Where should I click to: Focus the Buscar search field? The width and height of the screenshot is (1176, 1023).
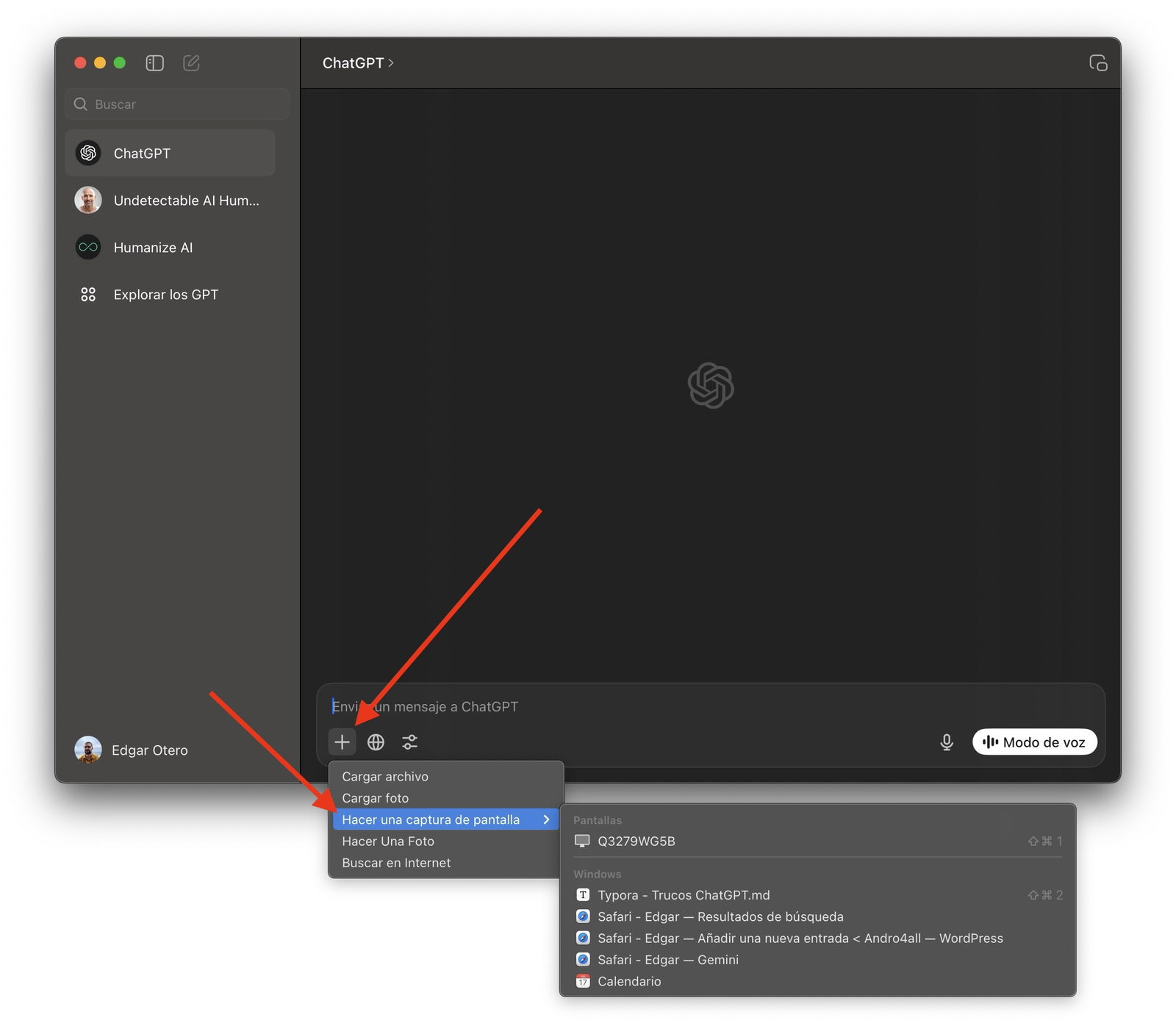pos(177,104)
